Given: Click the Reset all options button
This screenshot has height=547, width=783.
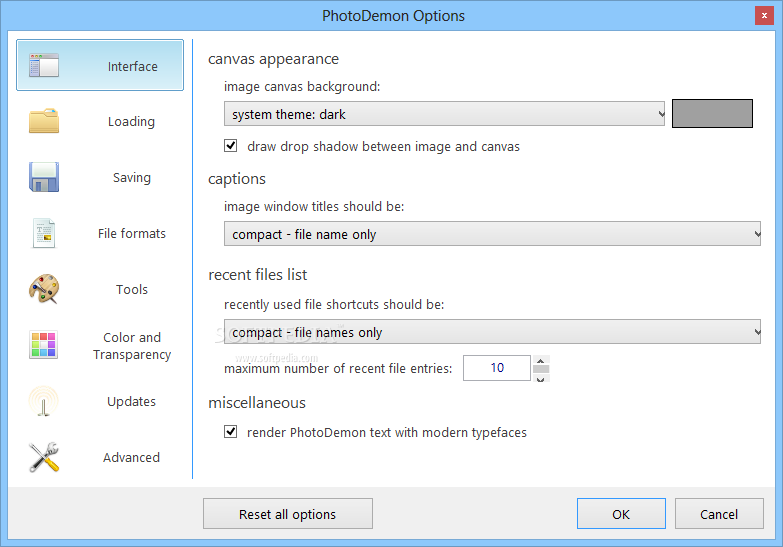Looking at the screenshot, I should coord(288,514).
